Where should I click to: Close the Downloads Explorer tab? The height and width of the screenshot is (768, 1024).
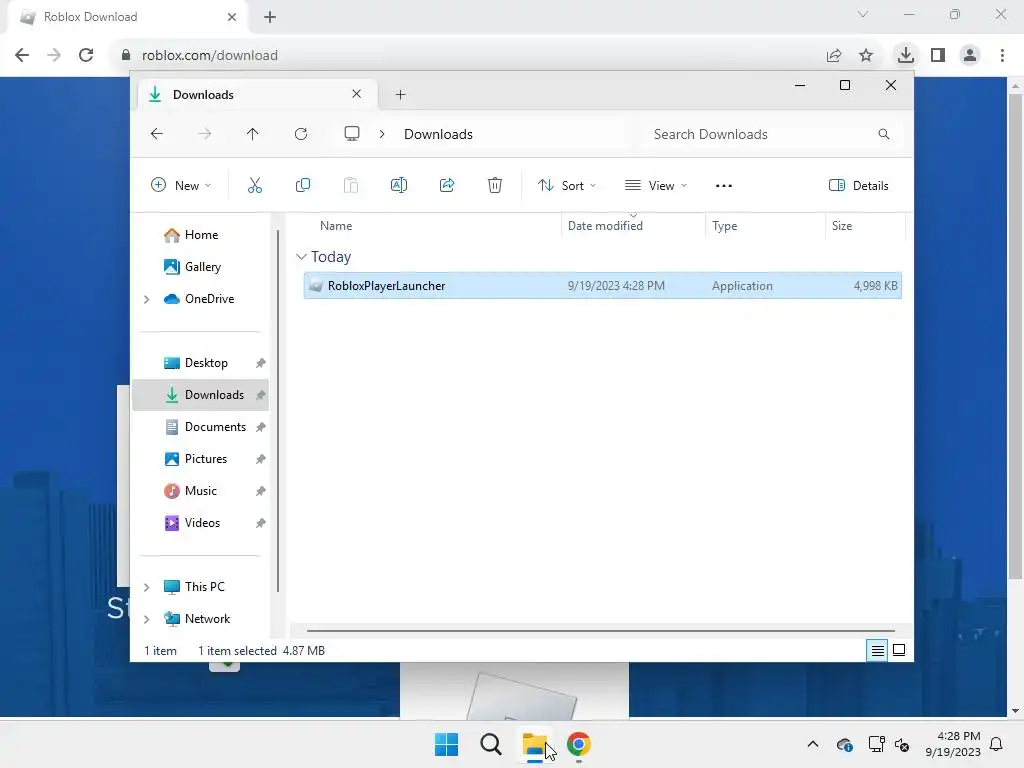click(357, 94)
